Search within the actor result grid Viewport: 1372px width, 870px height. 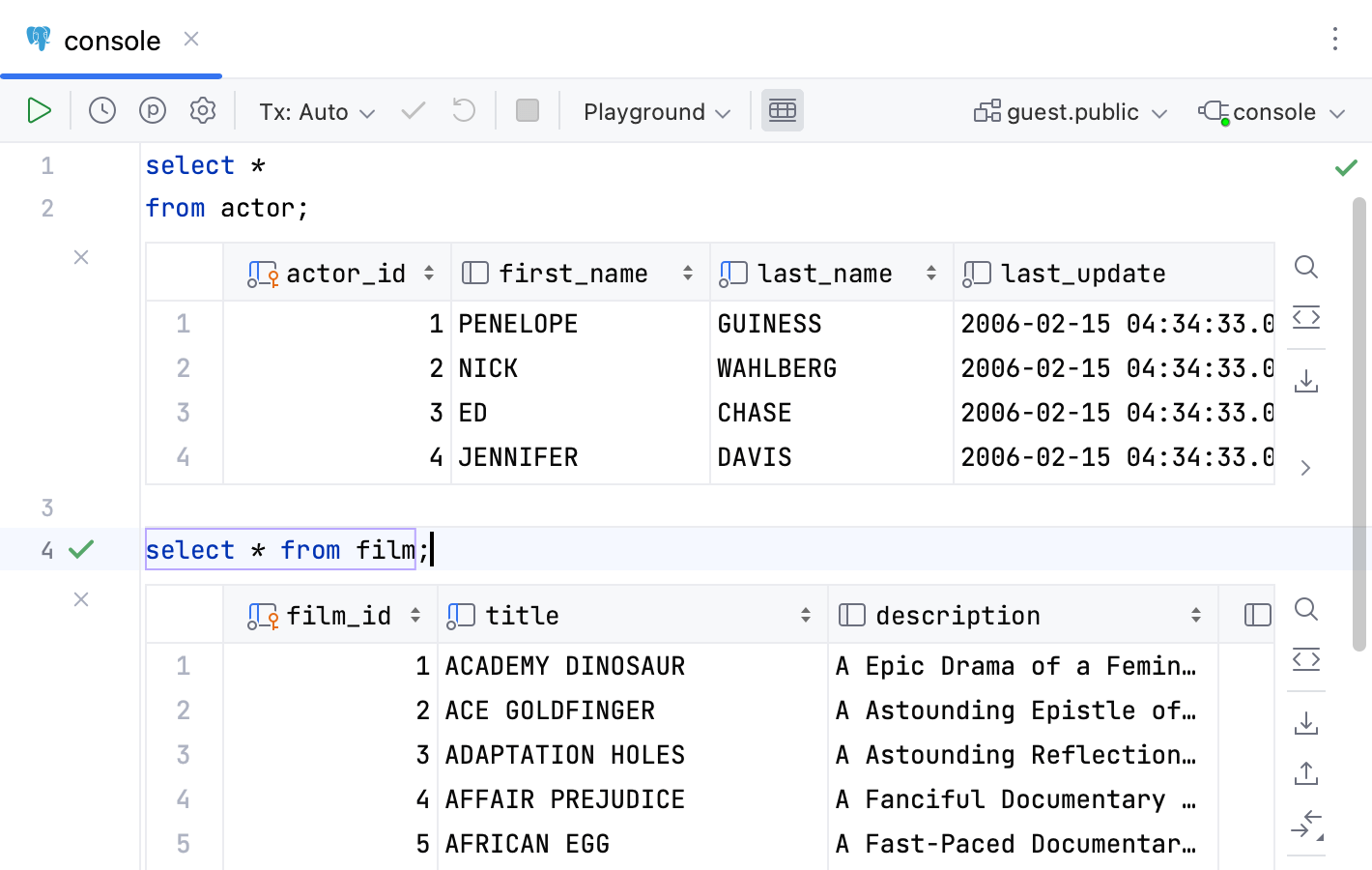point(1306,268)
